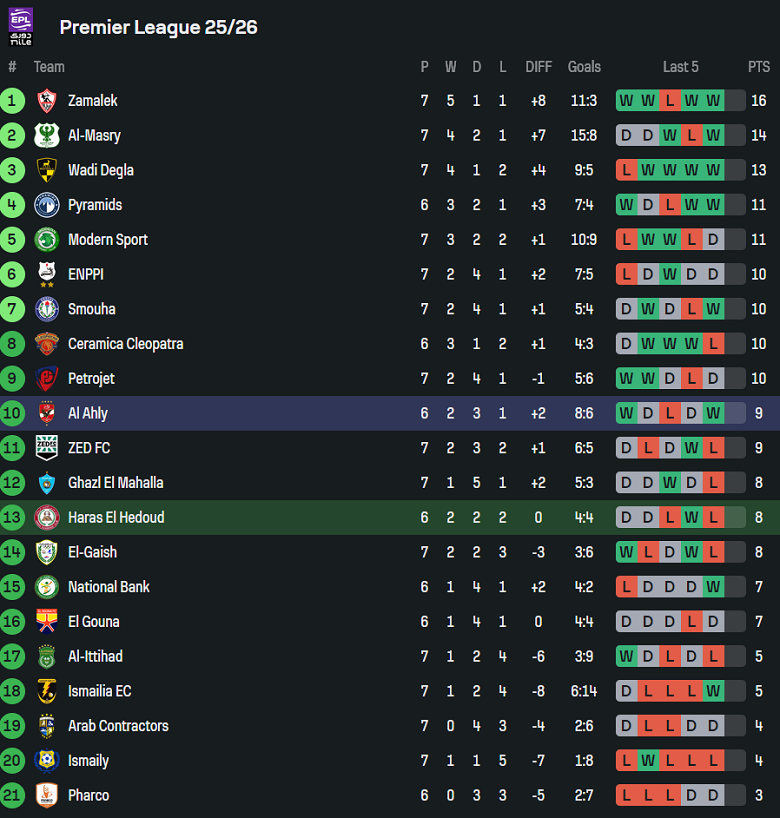This screenshot has height=818, width=780.
Task: Click the Goals column header
Action: pyautogui.click(x=584, y=67)
